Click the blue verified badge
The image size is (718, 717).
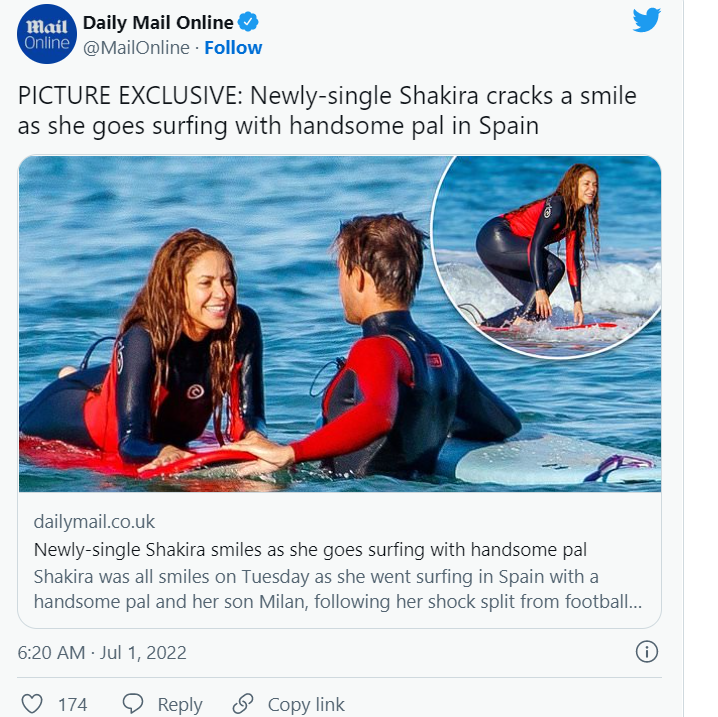coord(250,22)
